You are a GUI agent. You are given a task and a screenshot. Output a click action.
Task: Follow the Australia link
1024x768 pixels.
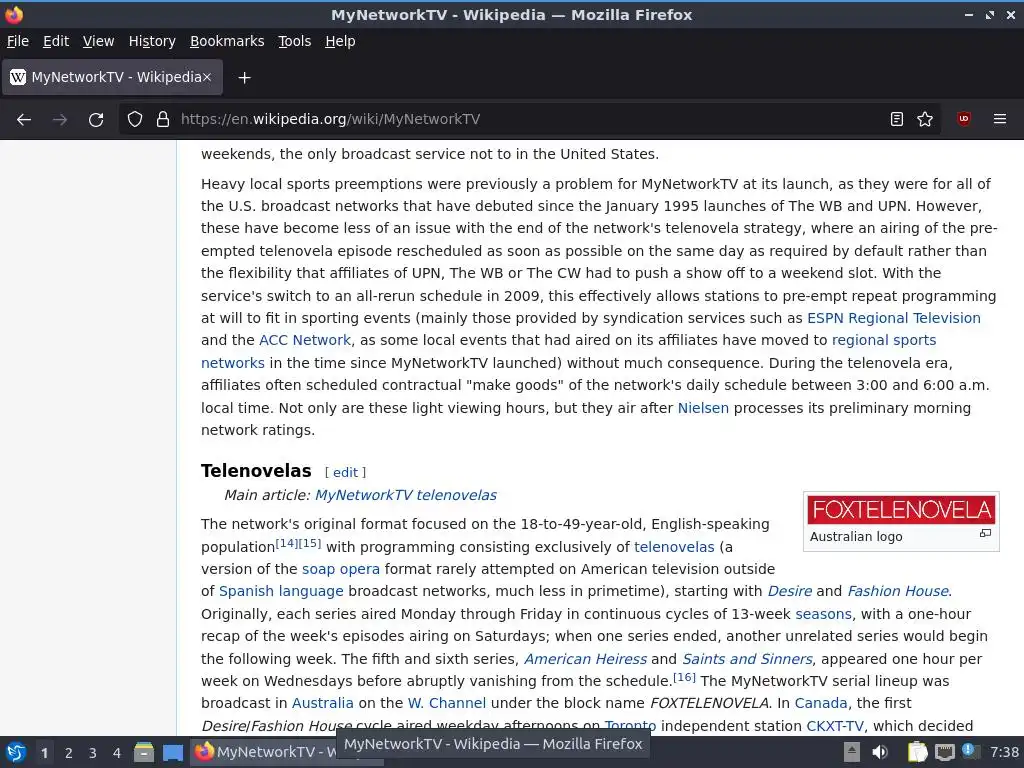tap(322, 703)
